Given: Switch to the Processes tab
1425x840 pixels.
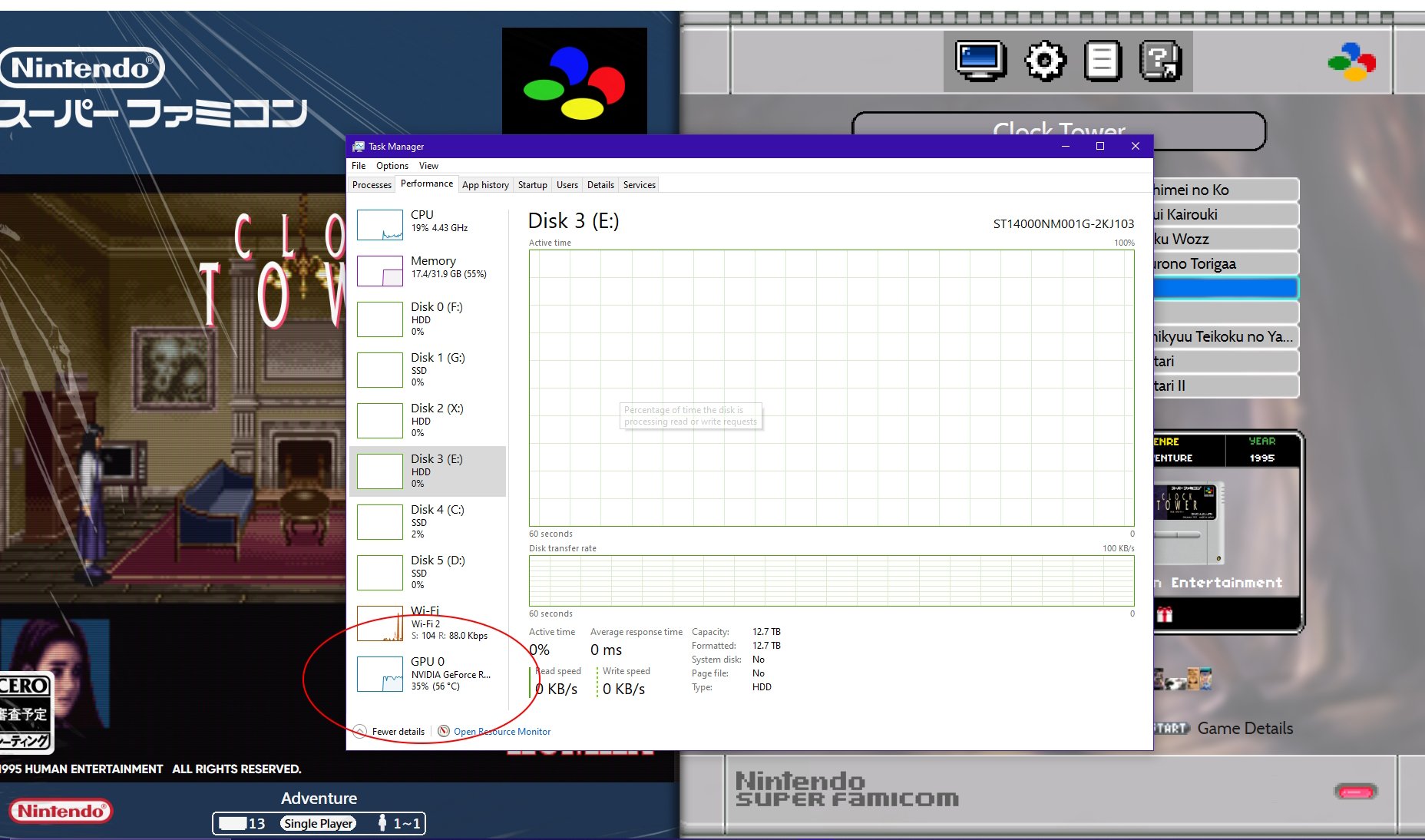Looking at the screenshot, I should click(372, 185).
